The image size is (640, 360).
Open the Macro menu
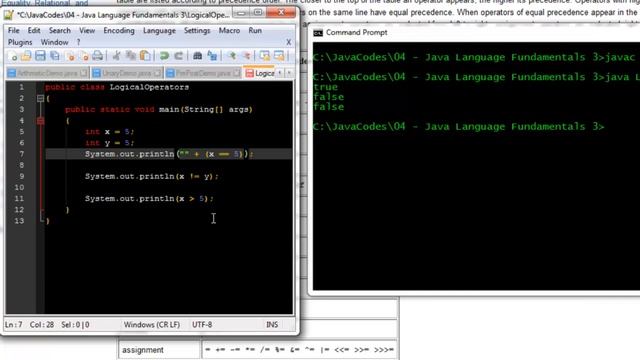[229, 31]
